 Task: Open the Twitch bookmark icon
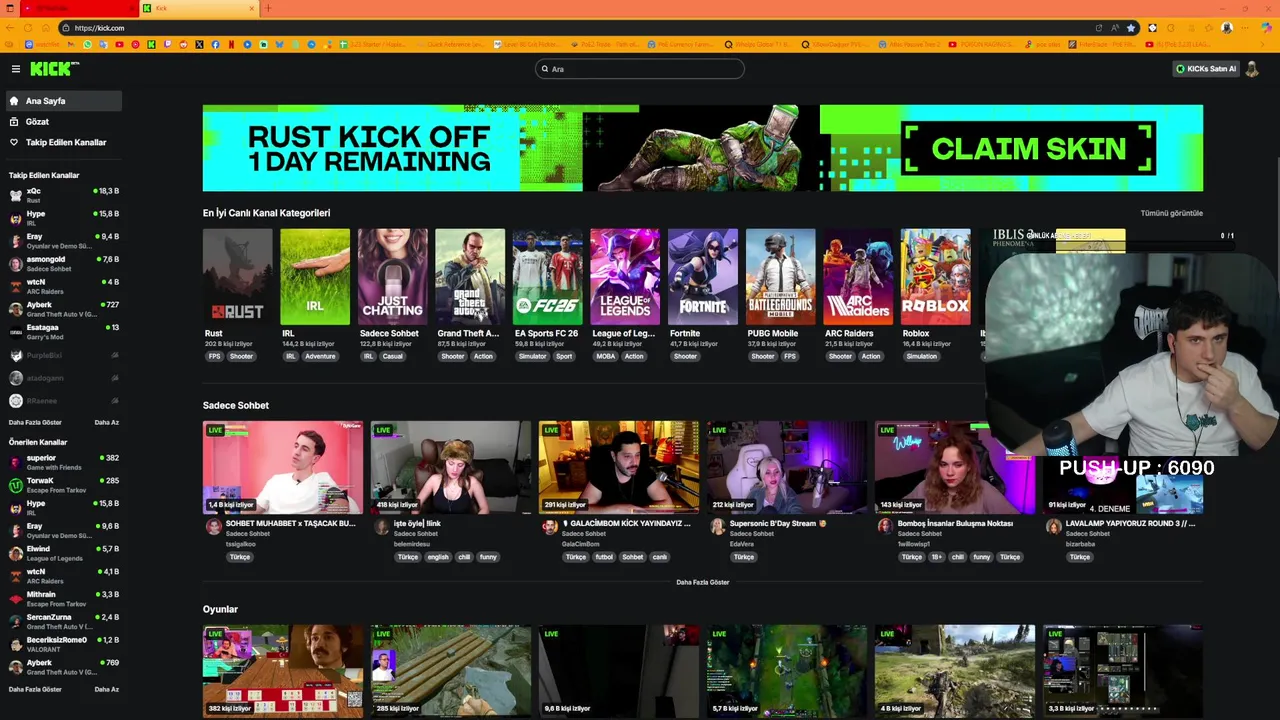pyautogui.click(x=167, y=44)
